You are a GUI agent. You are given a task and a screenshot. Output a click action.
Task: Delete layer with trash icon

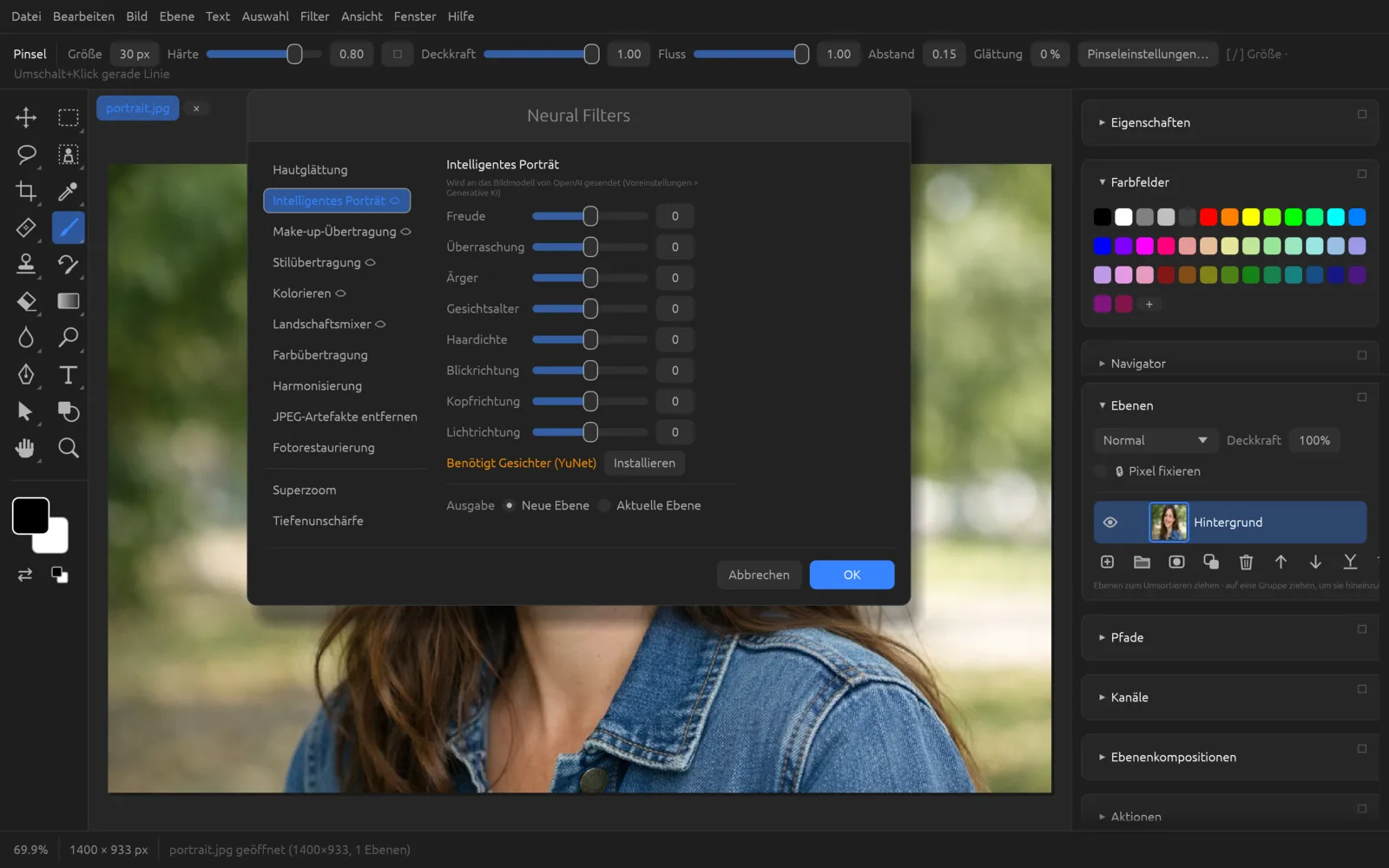1246,562
